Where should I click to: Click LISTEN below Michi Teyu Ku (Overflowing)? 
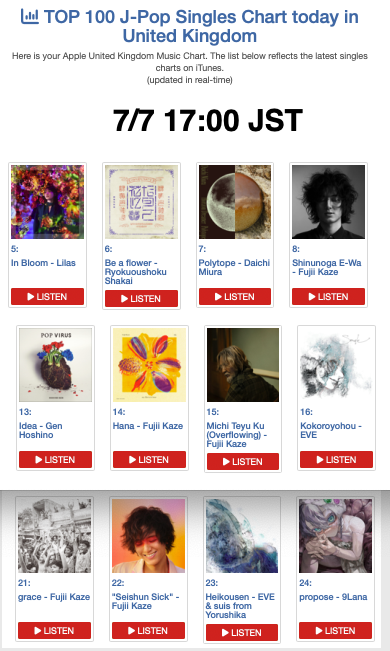243,462
